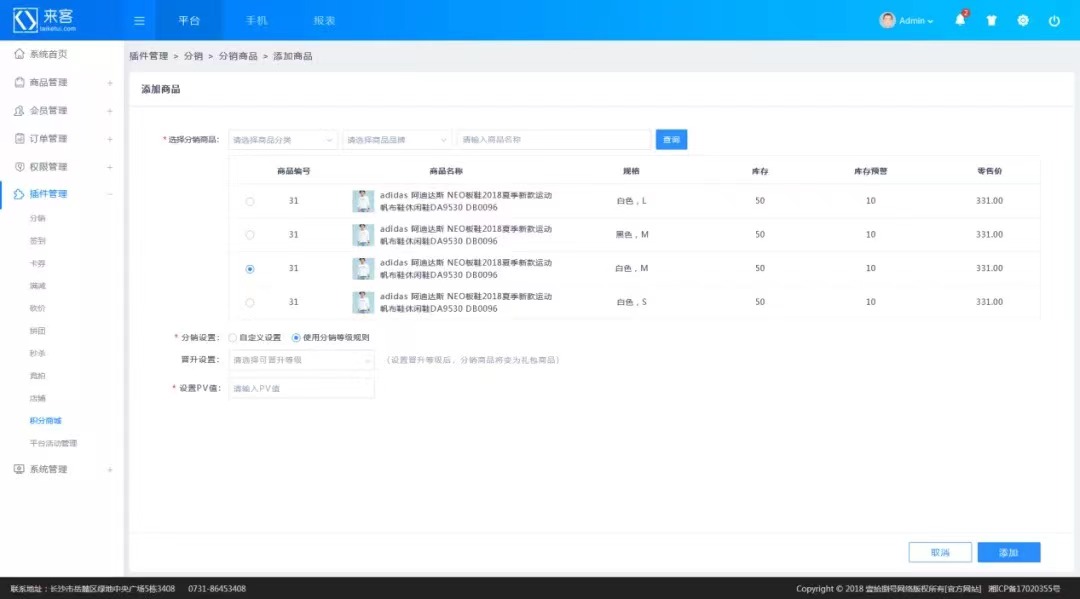This screenshot has height=599, width=1080.
Task: Open the 请选择商品品牌 dropdown
Action: (x=397, y=140)
